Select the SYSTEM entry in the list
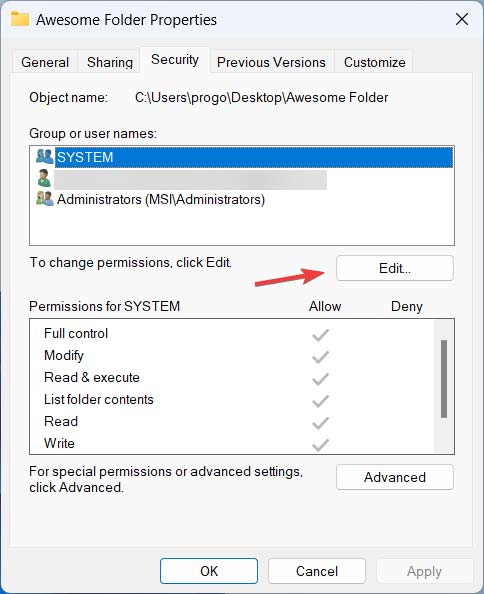 coord(242,157)
